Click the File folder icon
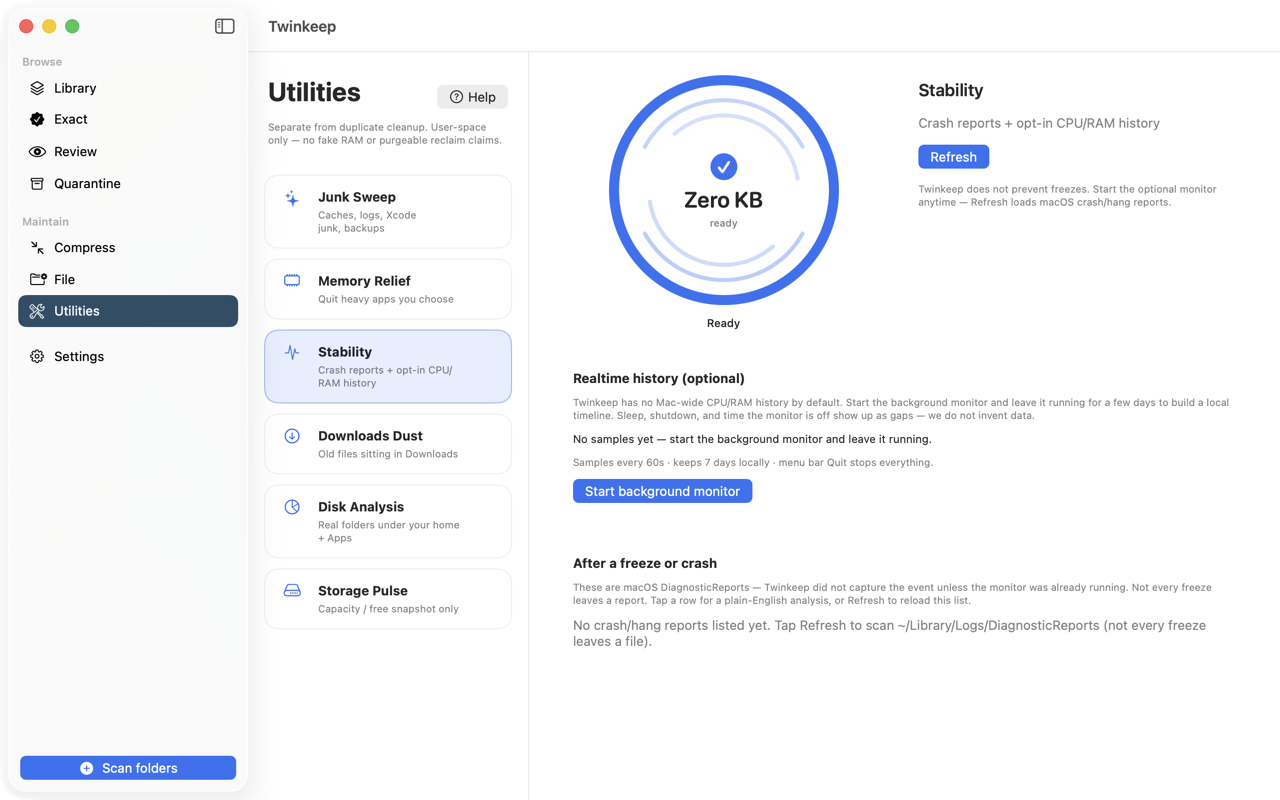Screen dimensions: 1280x800 [x=37, y=280]
